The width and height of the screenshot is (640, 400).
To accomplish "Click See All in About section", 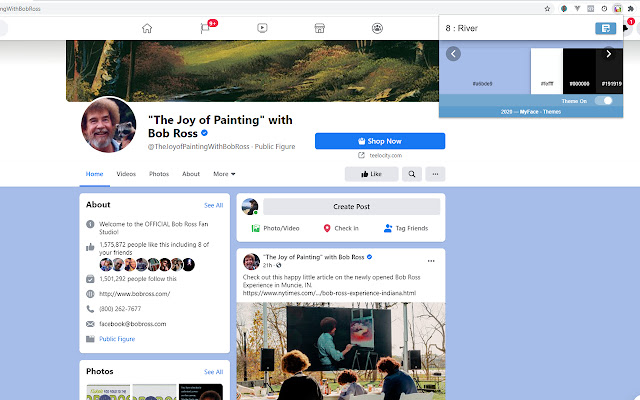I will pos(213,205).
